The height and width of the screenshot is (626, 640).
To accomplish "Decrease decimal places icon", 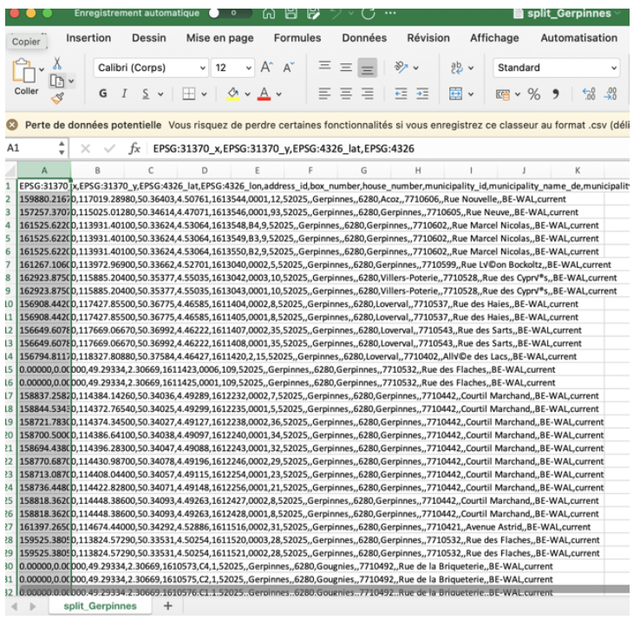I will 611,94.
